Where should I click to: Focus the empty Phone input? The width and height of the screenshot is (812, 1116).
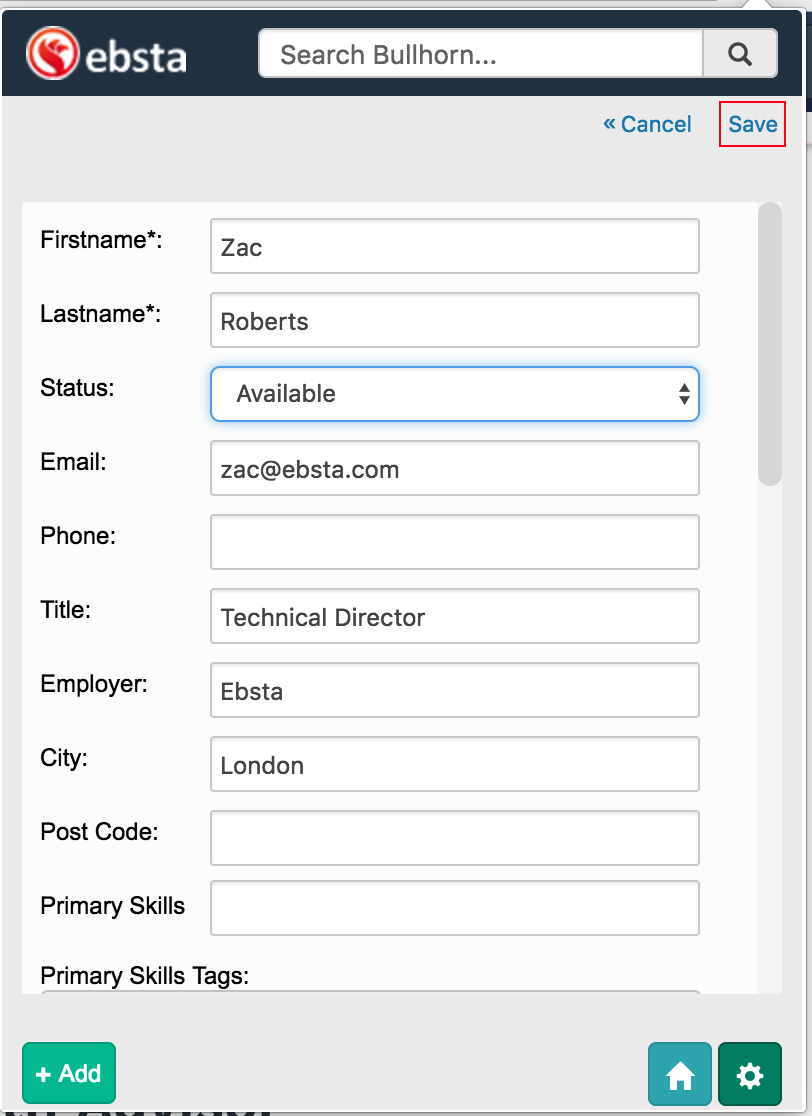coord(454,542)
